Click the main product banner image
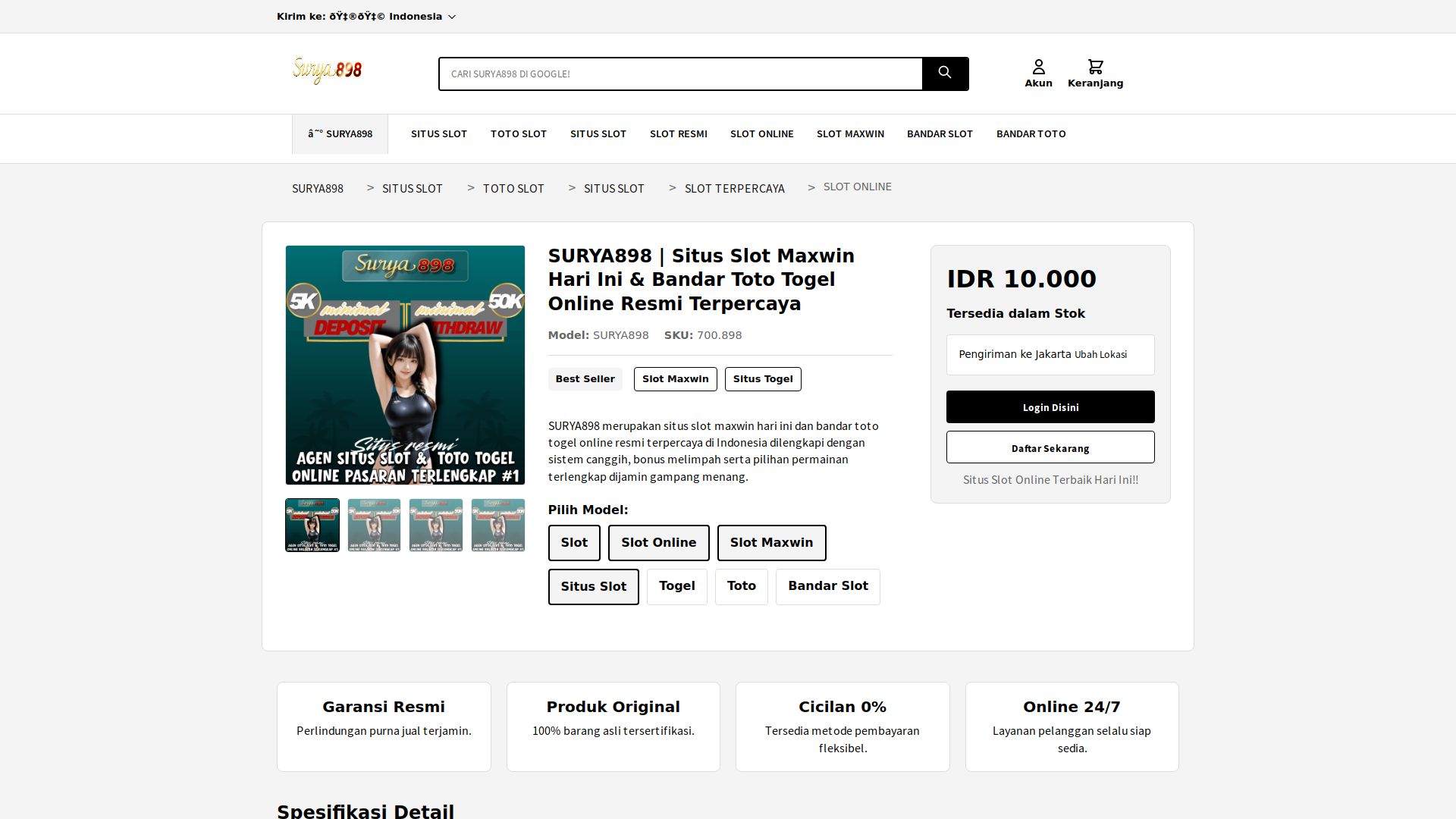 pyautogui.click(x=405, y=365)
